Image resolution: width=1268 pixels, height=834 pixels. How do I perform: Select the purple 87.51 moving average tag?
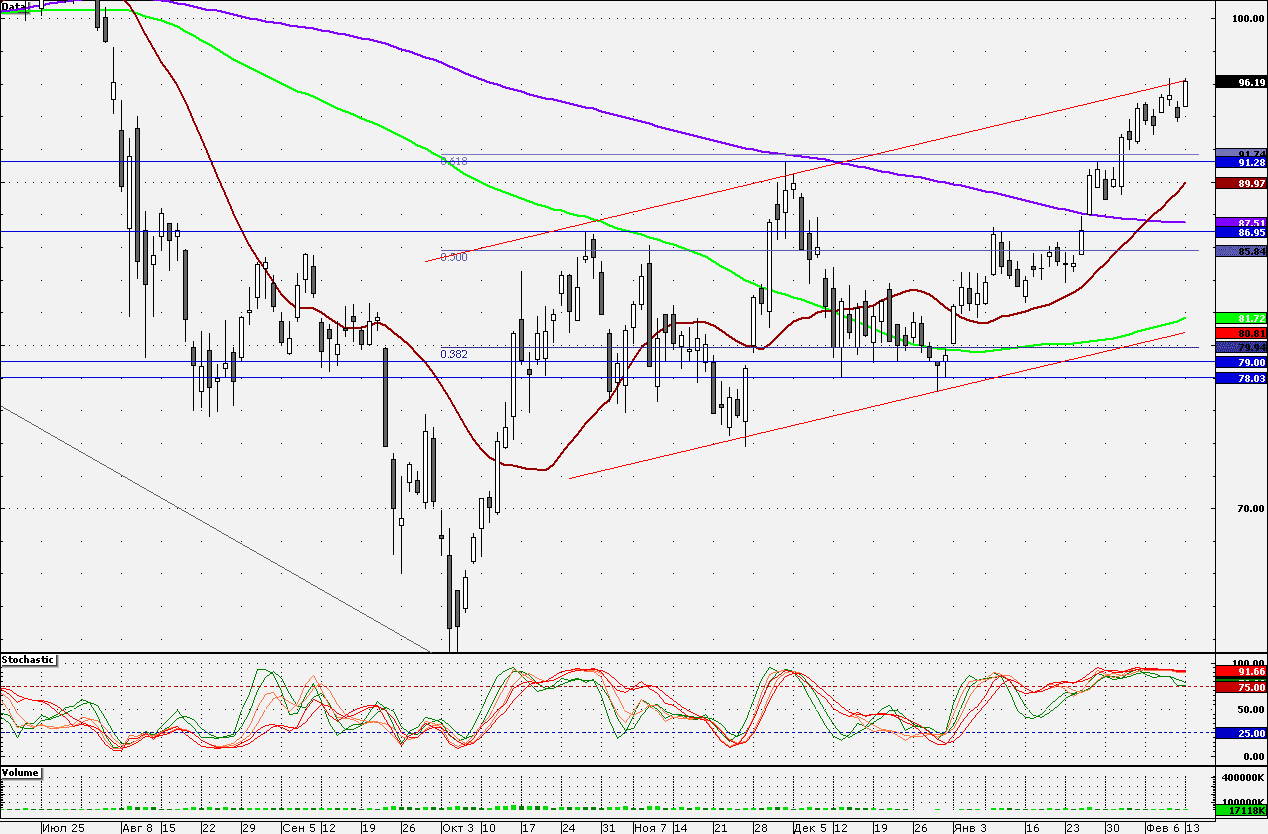[x=1239, y=222]
